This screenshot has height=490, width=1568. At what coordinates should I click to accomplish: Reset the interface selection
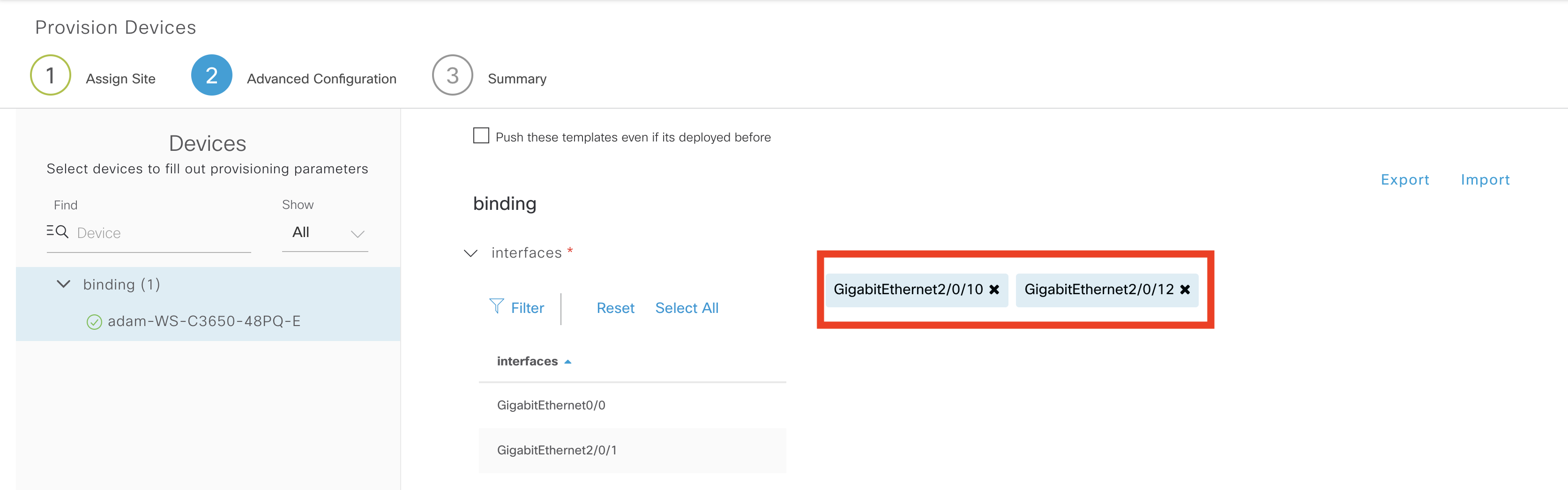615,308
